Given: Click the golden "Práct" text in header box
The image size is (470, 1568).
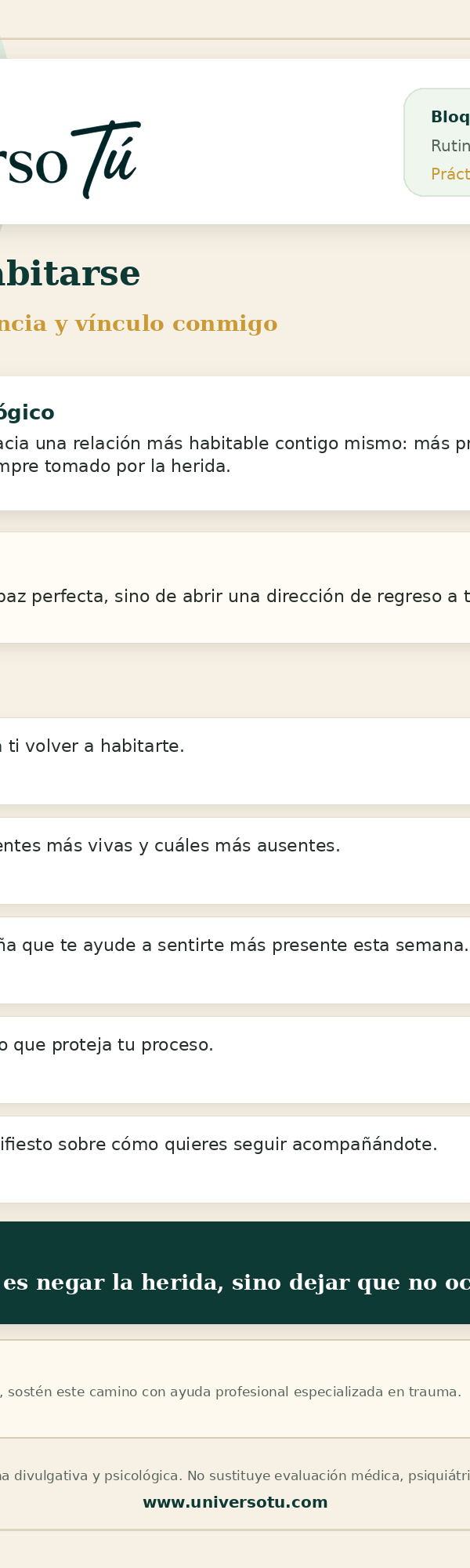Looking at the screenshot, I should coord(450,174).
